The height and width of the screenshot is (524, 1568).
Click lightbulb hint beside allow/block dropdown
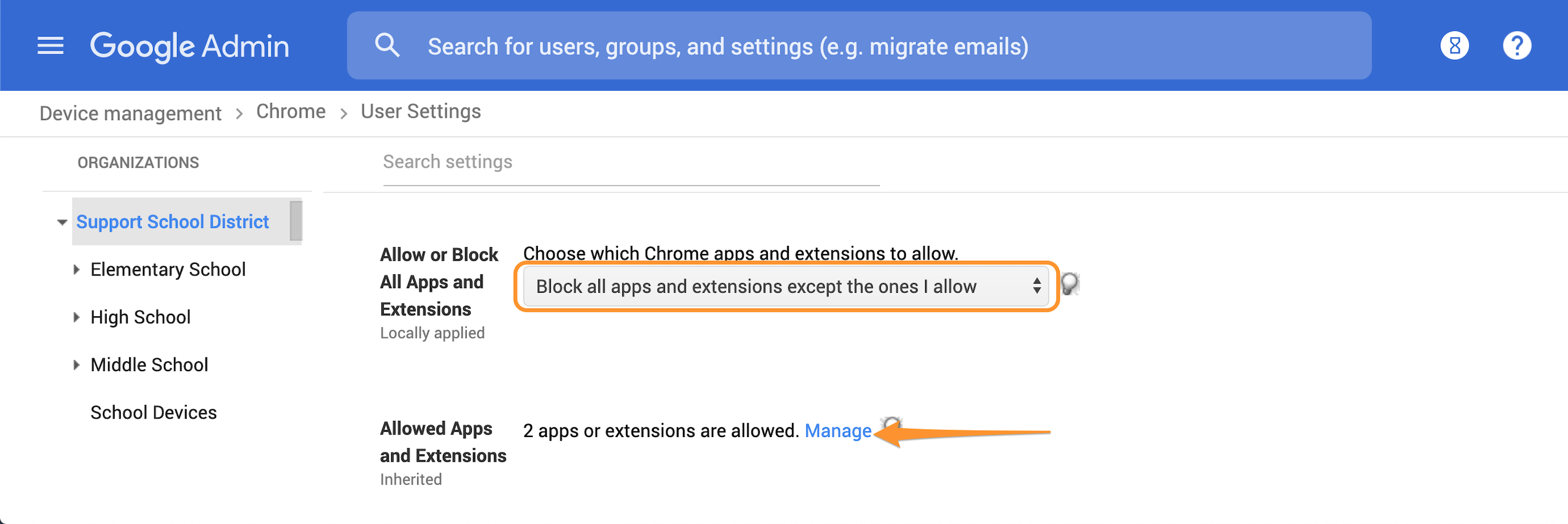point(1070,284)
